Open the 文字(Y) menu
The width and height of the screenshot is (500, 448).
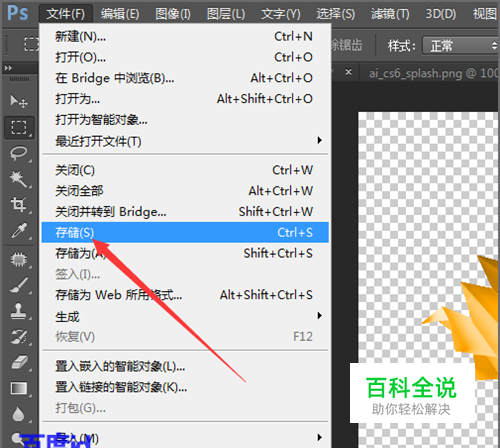click(281, 14)
